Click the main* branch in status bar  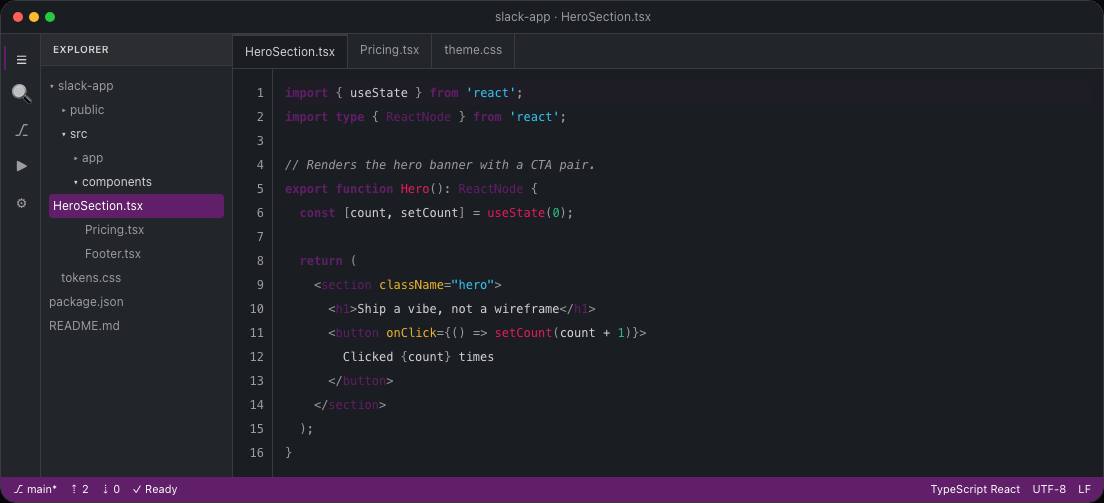point(35,489)
